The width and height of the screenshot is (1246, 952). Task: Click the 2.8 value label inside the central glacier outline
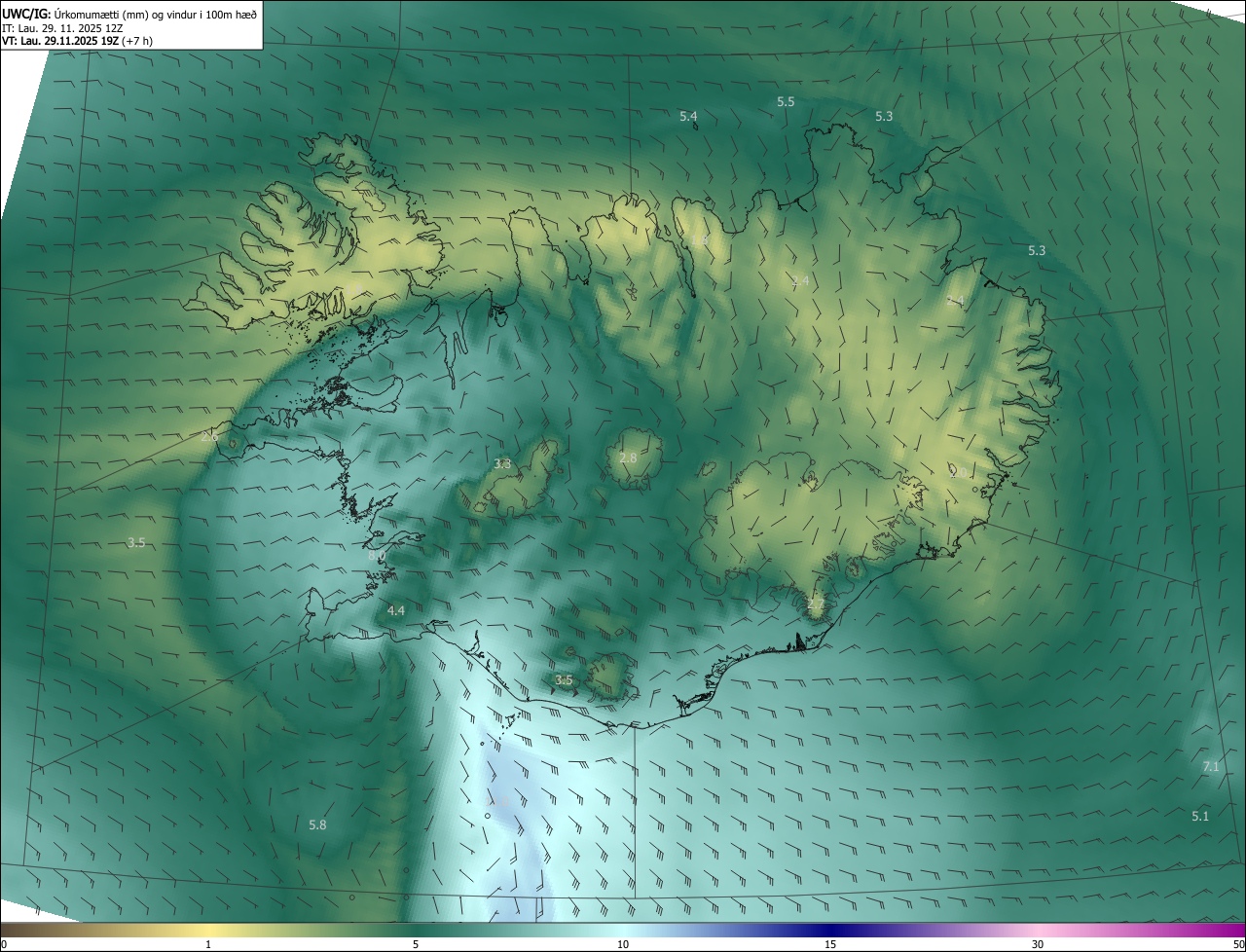pos(628,458)
